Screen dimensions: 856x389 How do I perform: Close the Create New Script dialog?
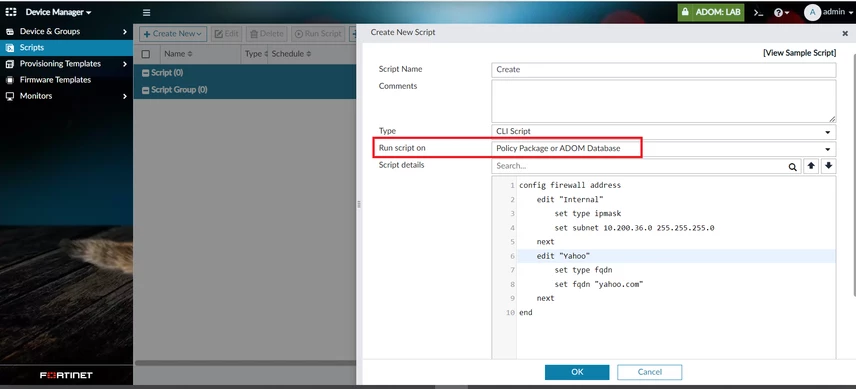pyautogui.click(x=845, y=33)
